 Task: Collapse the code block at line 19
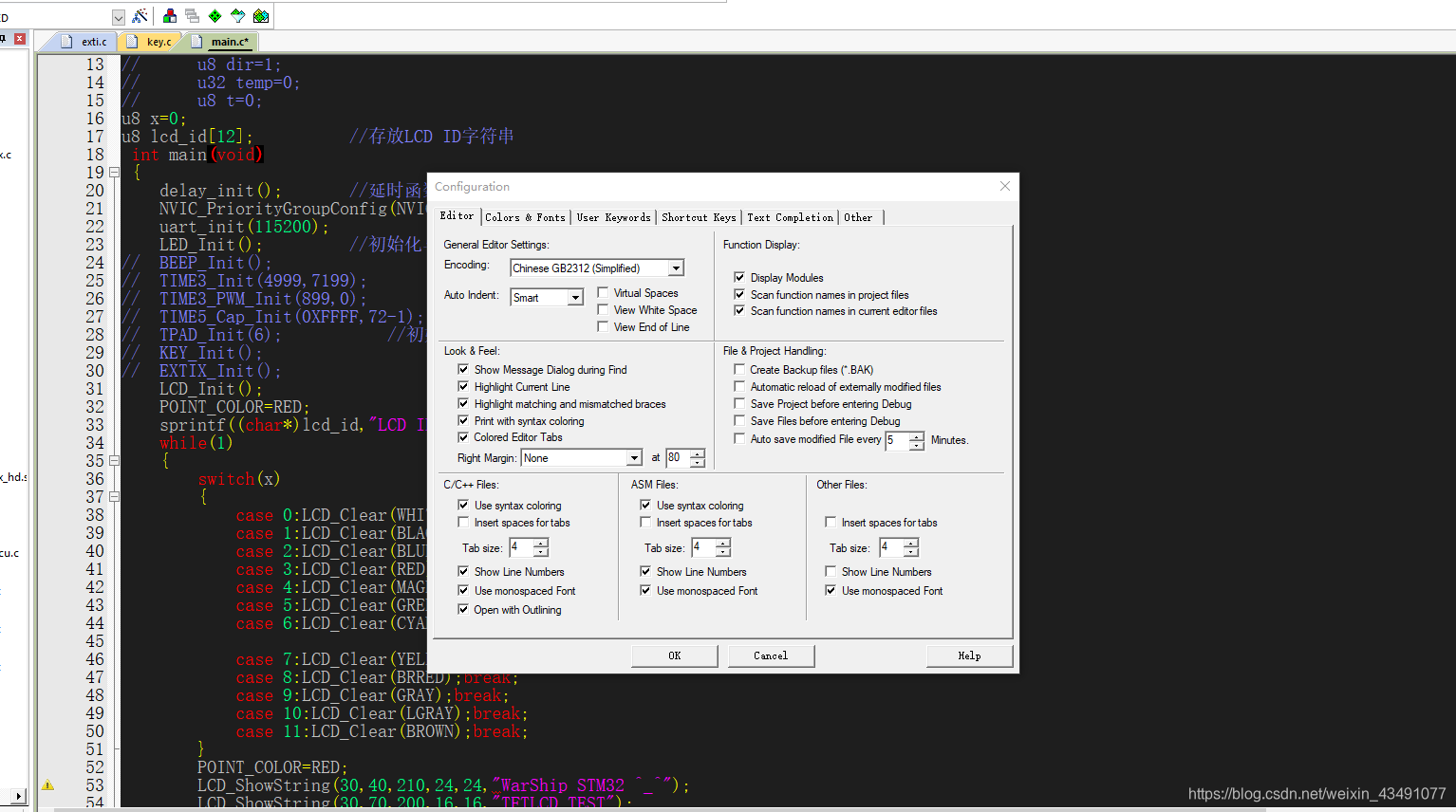coord(114,173)
